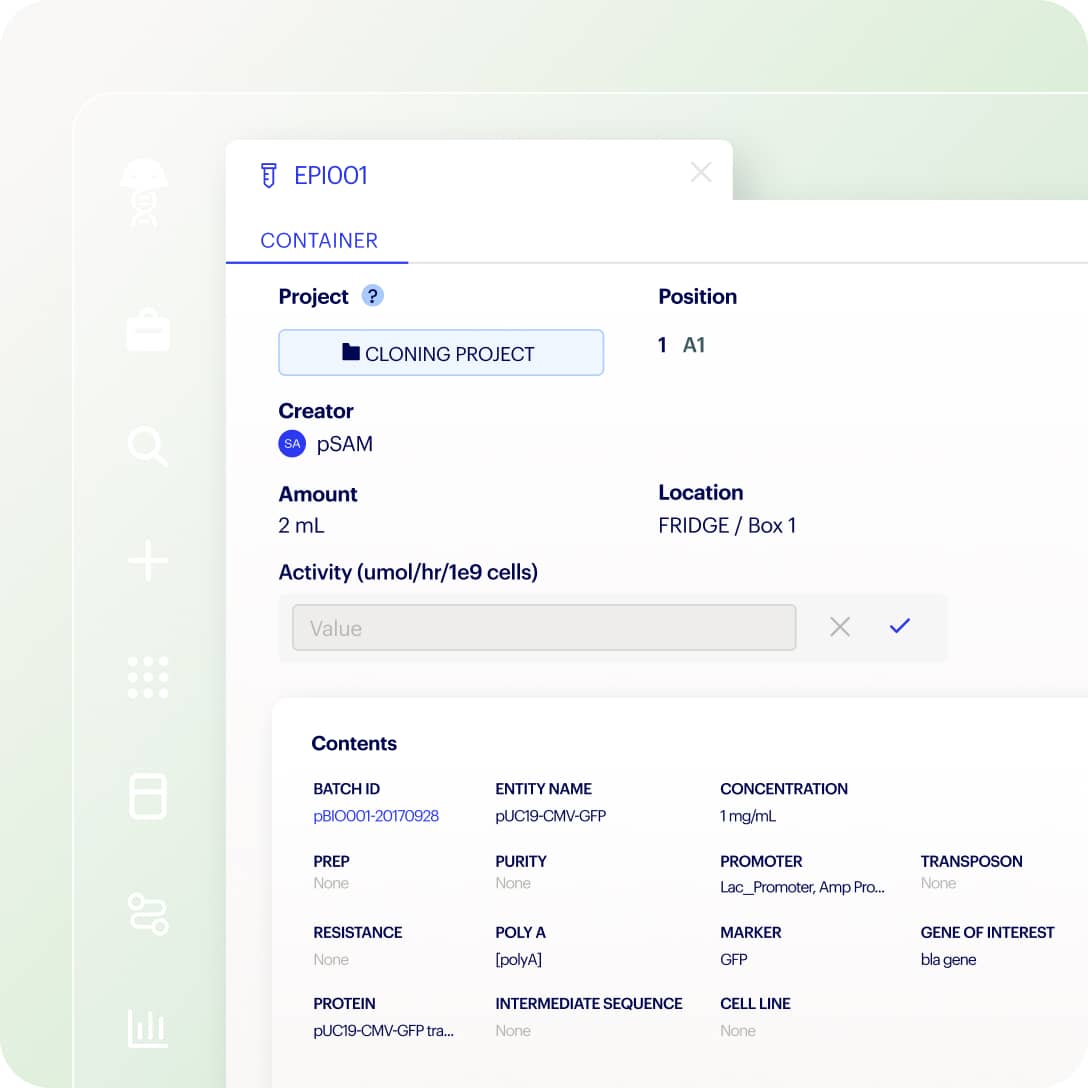
Task: Click the Benchling logo icon in sidebar
Action: point(144,194)
